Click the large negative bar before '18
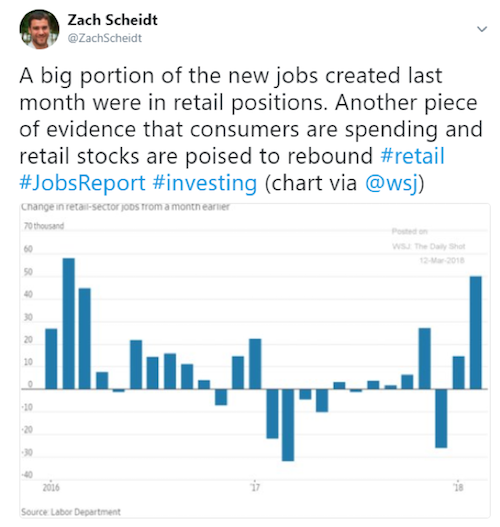The height and width of the screenshot is (527, 500). click(x=441, y=418)
